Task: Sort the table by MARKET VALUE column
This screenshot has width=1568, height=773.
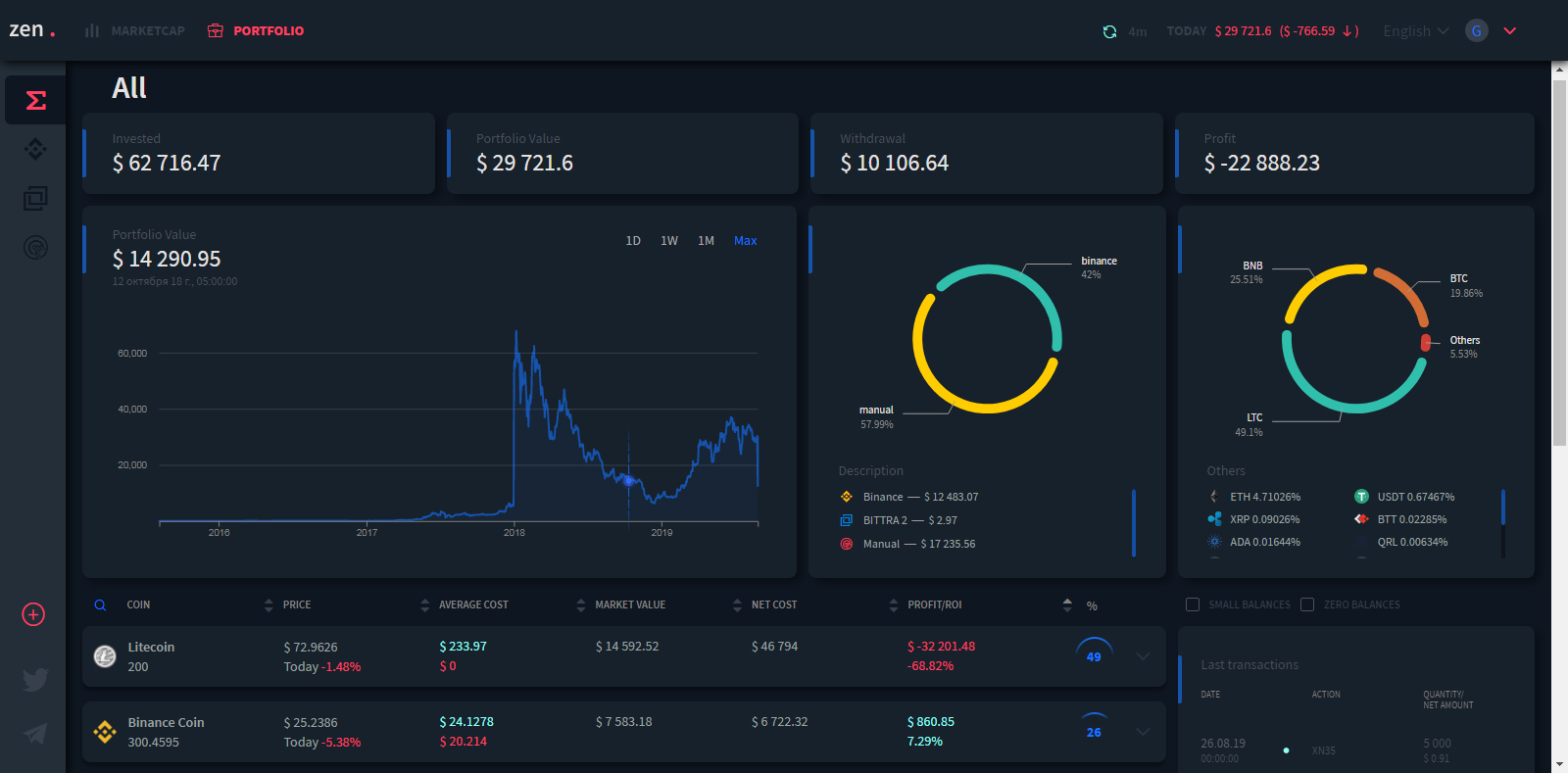Action: pyautogui.click(x=630, y=605)
